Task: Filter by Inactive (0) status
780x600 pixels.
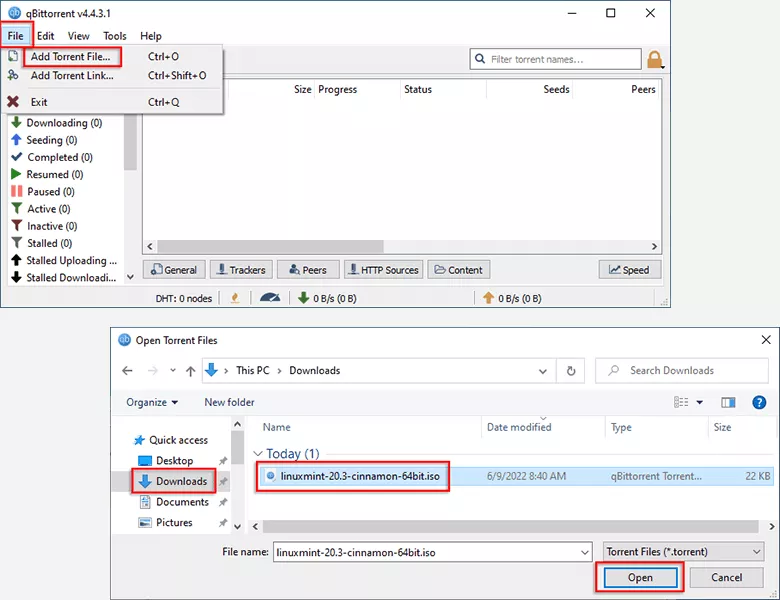Action: click(52, 226)
